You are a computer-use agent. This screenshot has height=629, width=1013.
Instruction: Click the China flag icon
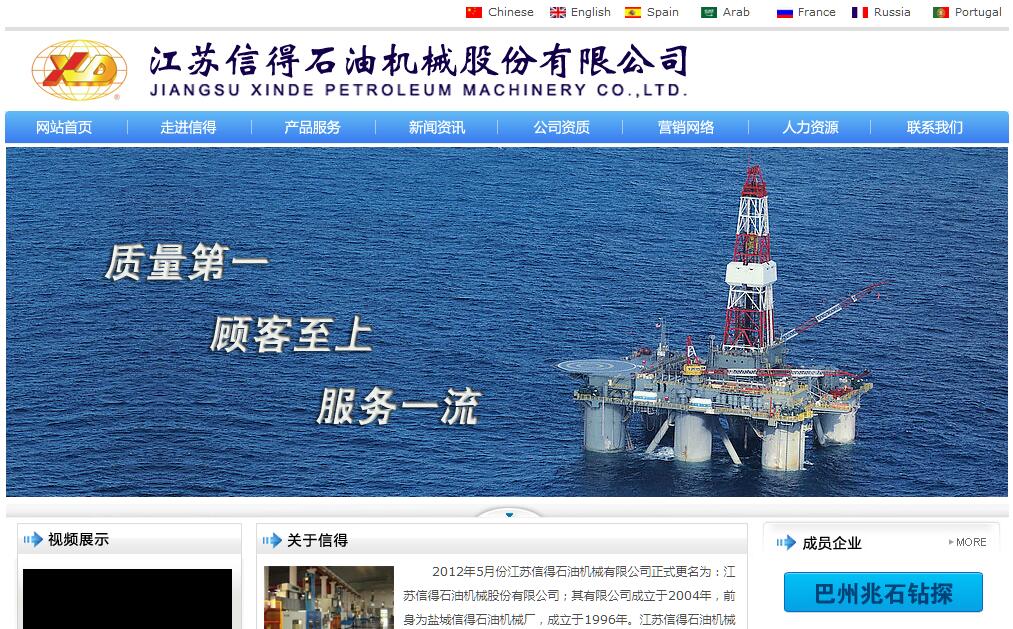[474, 12]
